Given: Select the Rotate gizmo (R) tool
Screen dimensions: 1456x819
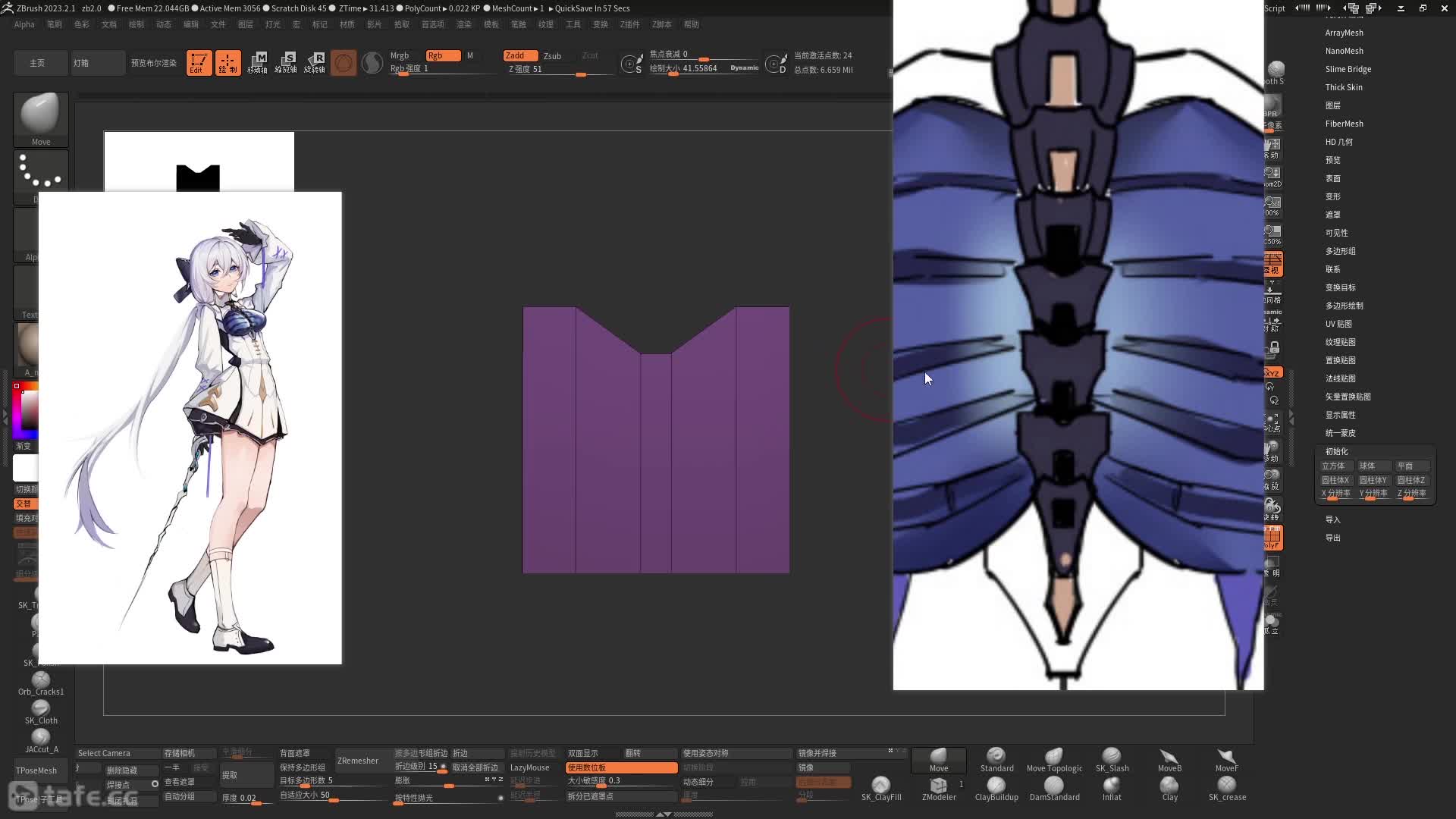Looking at the screenshot, I should (x=315, y=63).
